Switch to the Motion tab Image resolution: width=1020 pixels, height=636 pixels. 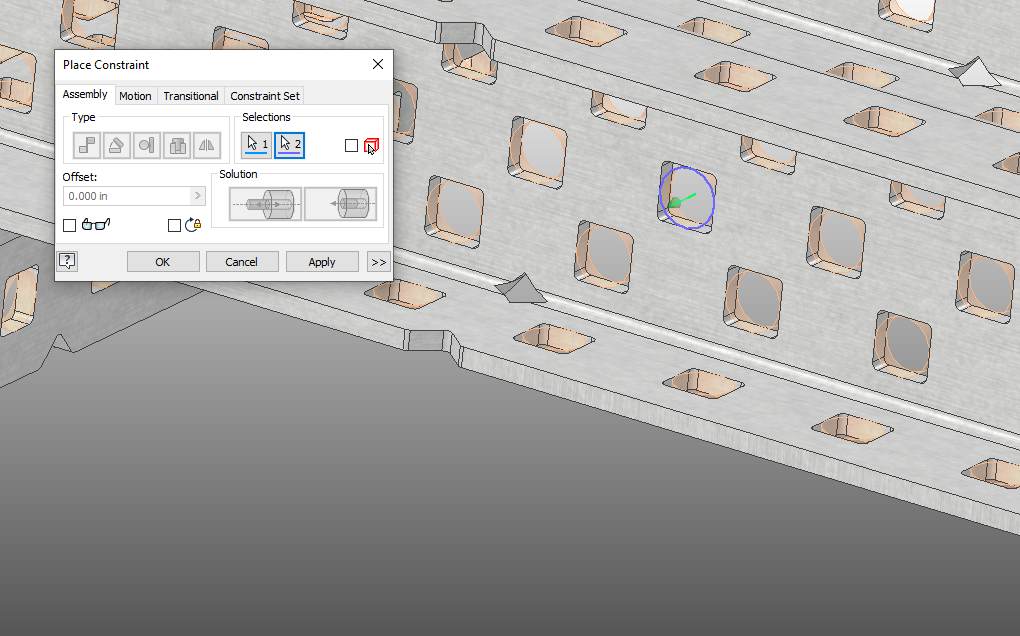point(135,96)
